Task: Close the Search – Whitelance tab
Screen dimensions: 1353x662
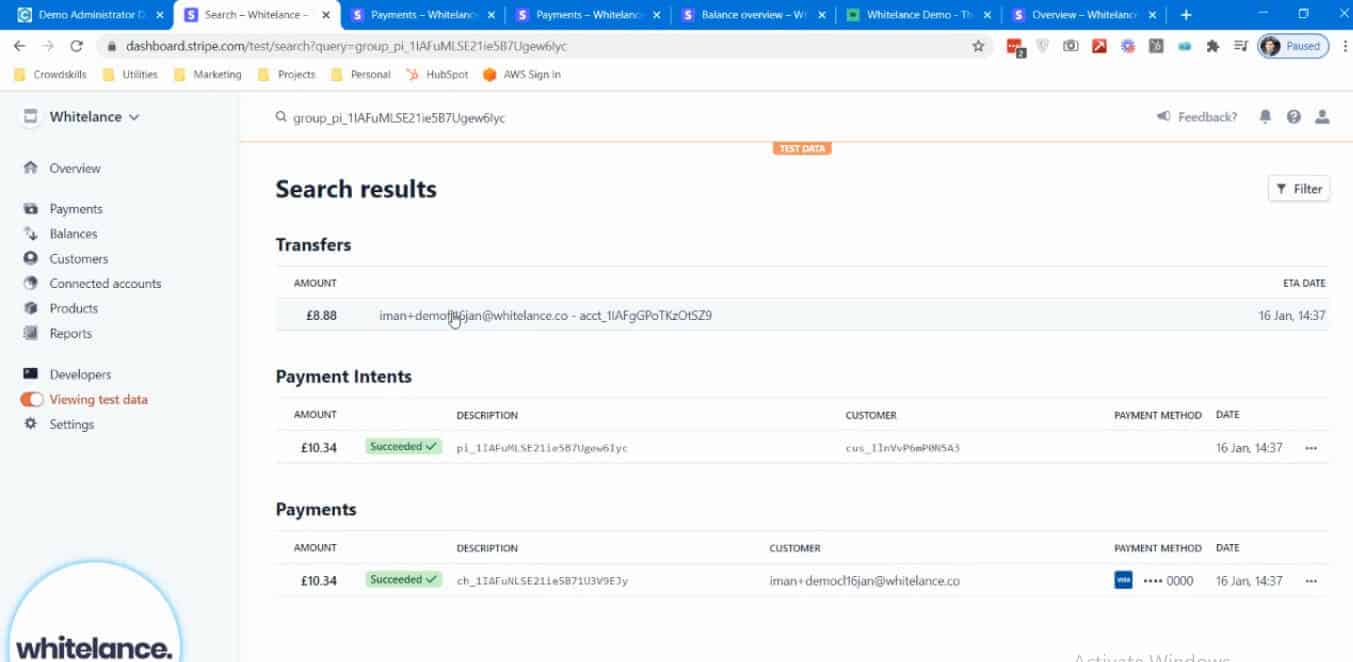Action: coord(326,15)
